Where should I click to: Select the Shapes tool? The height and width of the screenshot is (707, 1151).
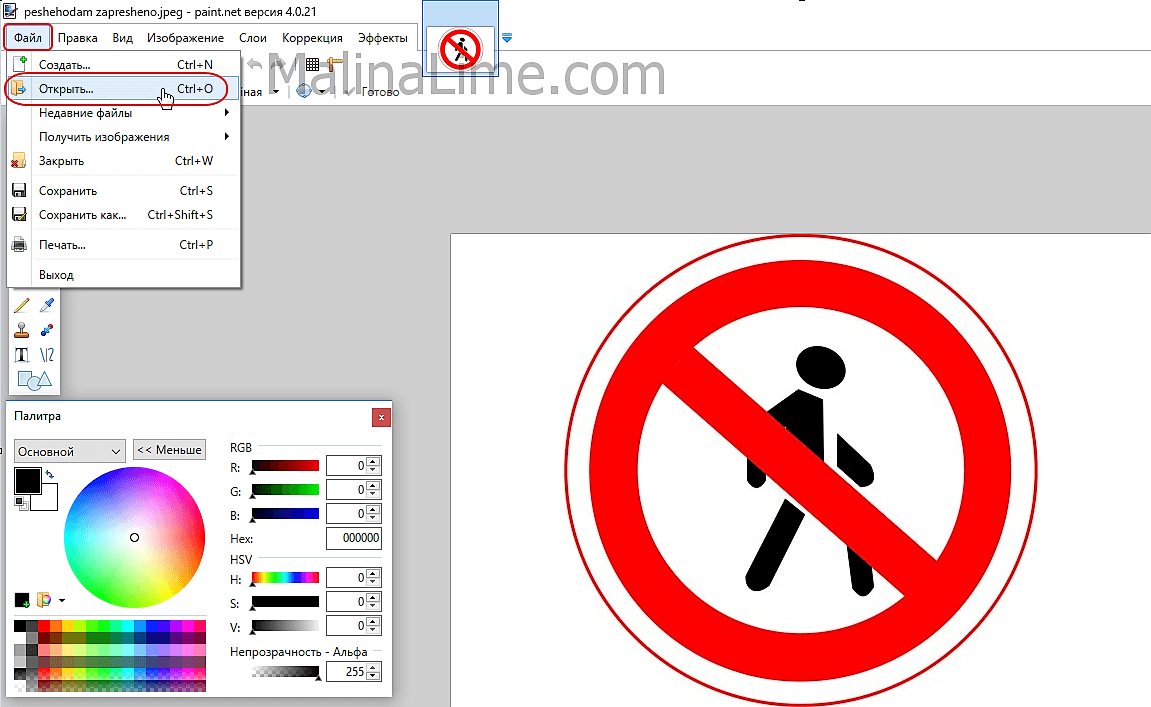33,380
